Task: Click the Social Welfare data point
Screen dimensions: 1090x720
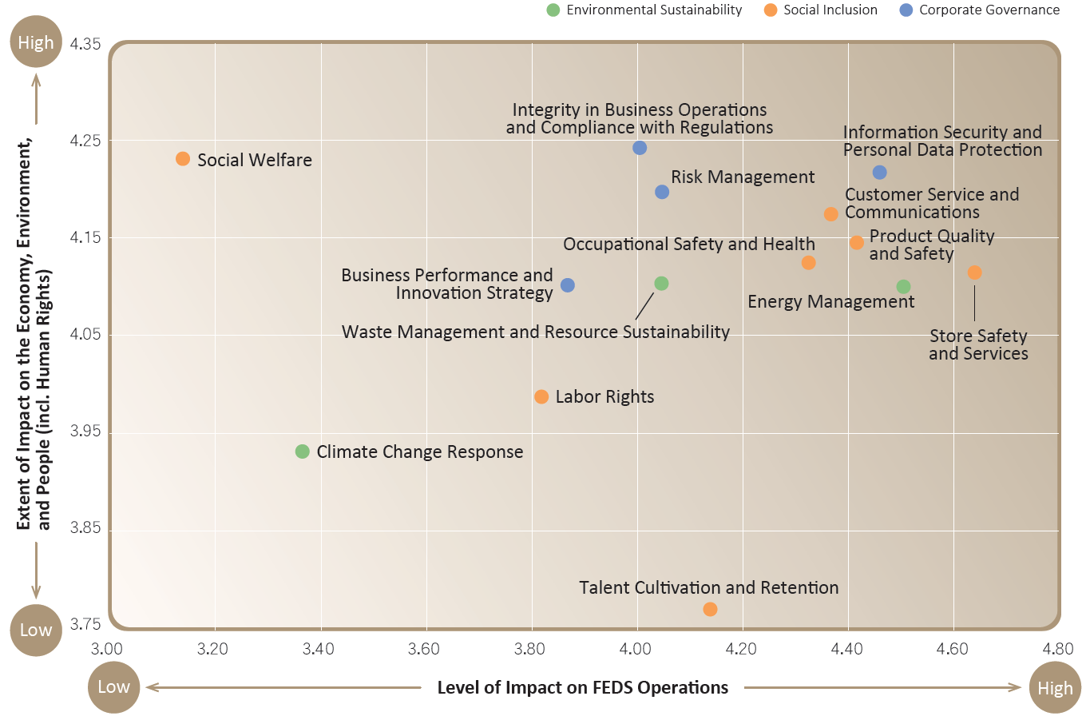Action: [x=183, y=159]
